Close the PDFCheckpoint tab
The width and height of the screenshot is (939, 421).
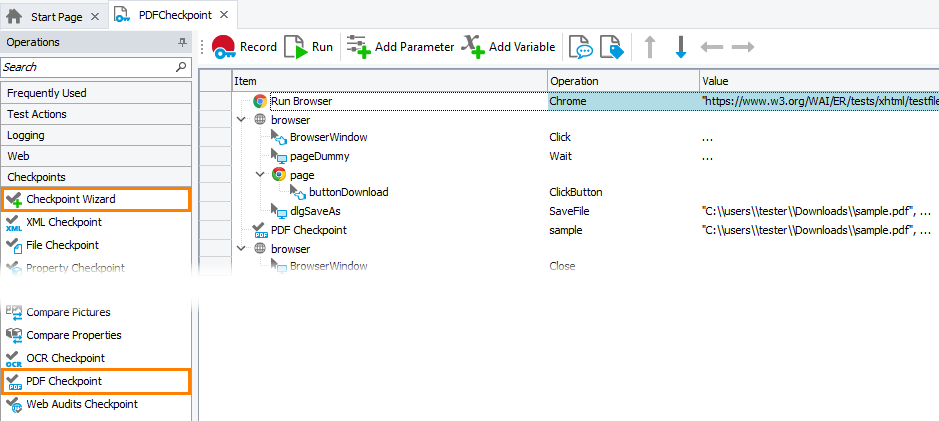point(224,16)
